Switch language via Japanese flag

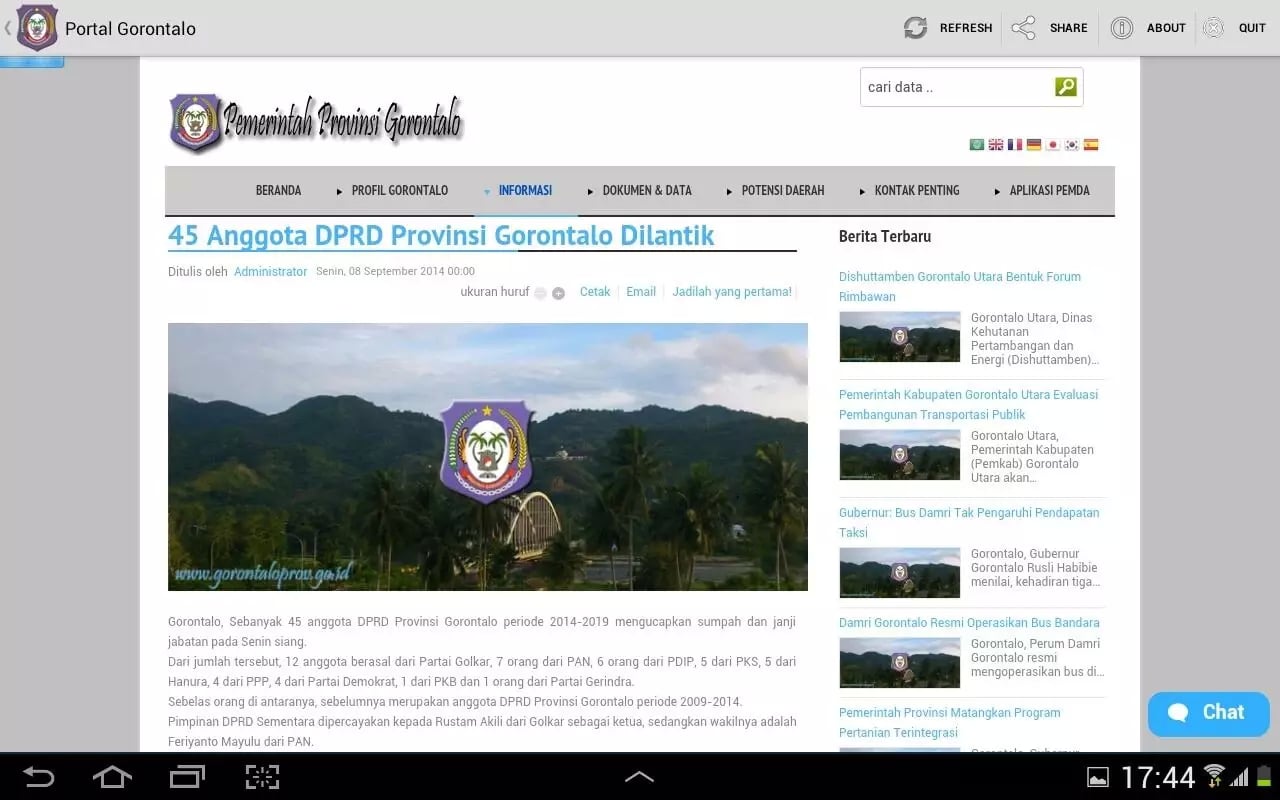click(1053, 144)
